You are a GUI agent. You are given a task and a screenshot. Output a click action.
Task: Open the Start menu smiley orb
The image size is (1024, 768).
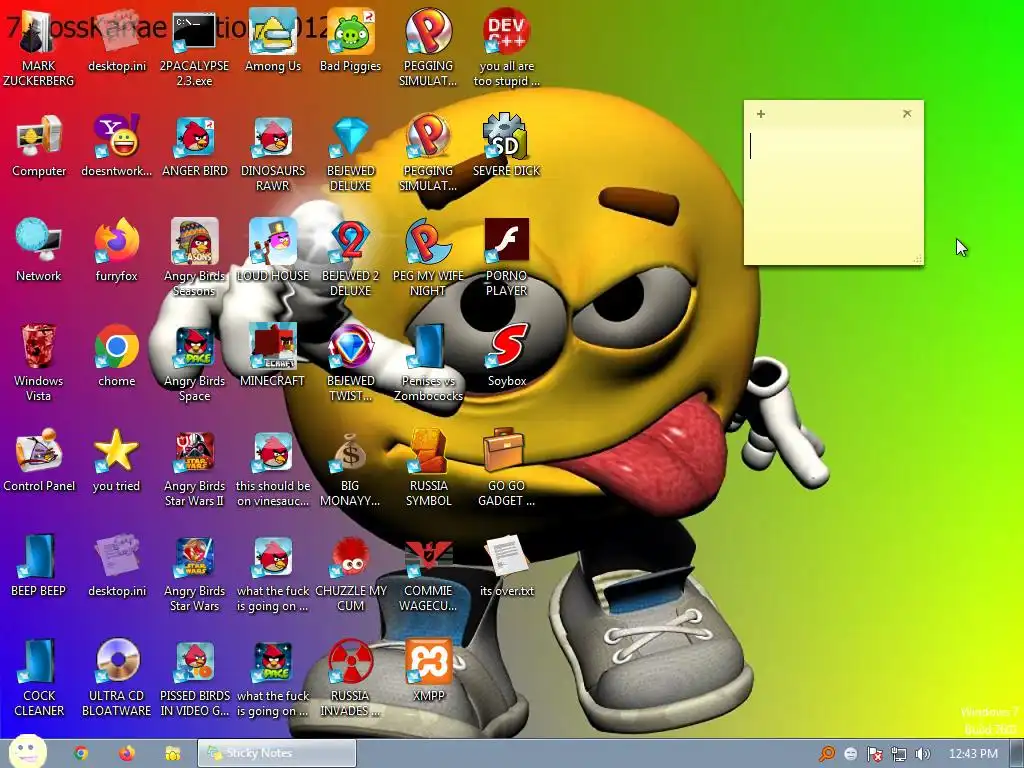(x=27, y=752)
